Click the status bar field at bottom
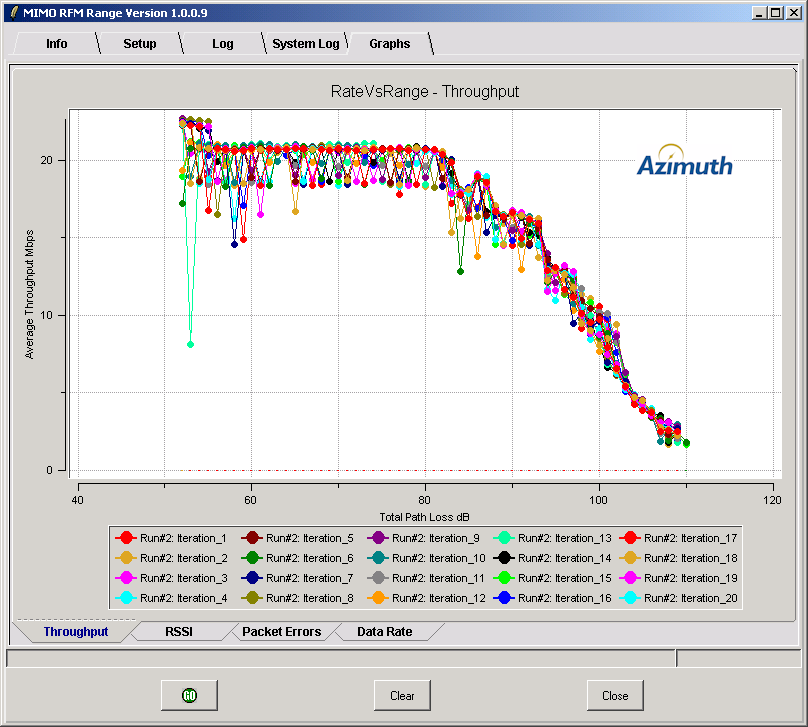The image size is (808, 727). click(x=341, y=658)
